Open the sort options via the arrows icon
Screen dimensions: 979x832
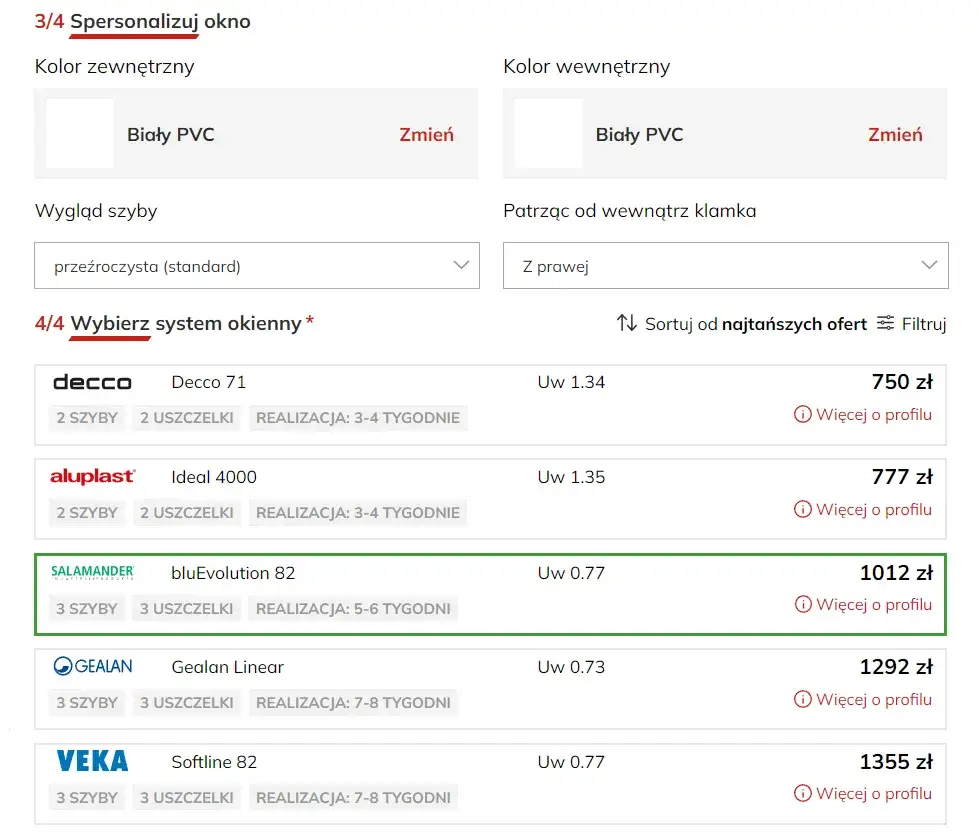tap(626, 323)
